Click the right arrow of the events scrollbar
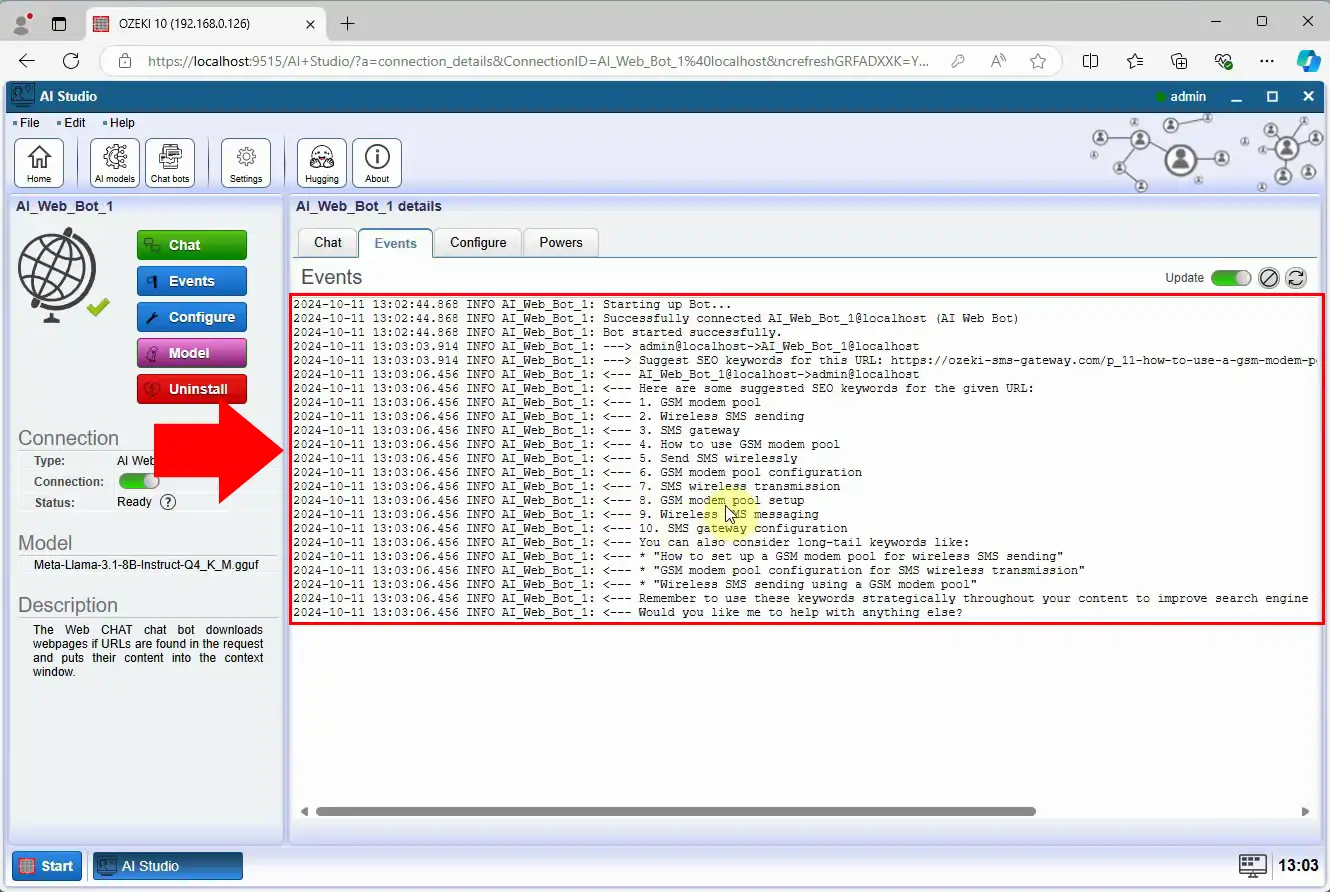The image size is (1330, 892). [x=1305, y=812]
